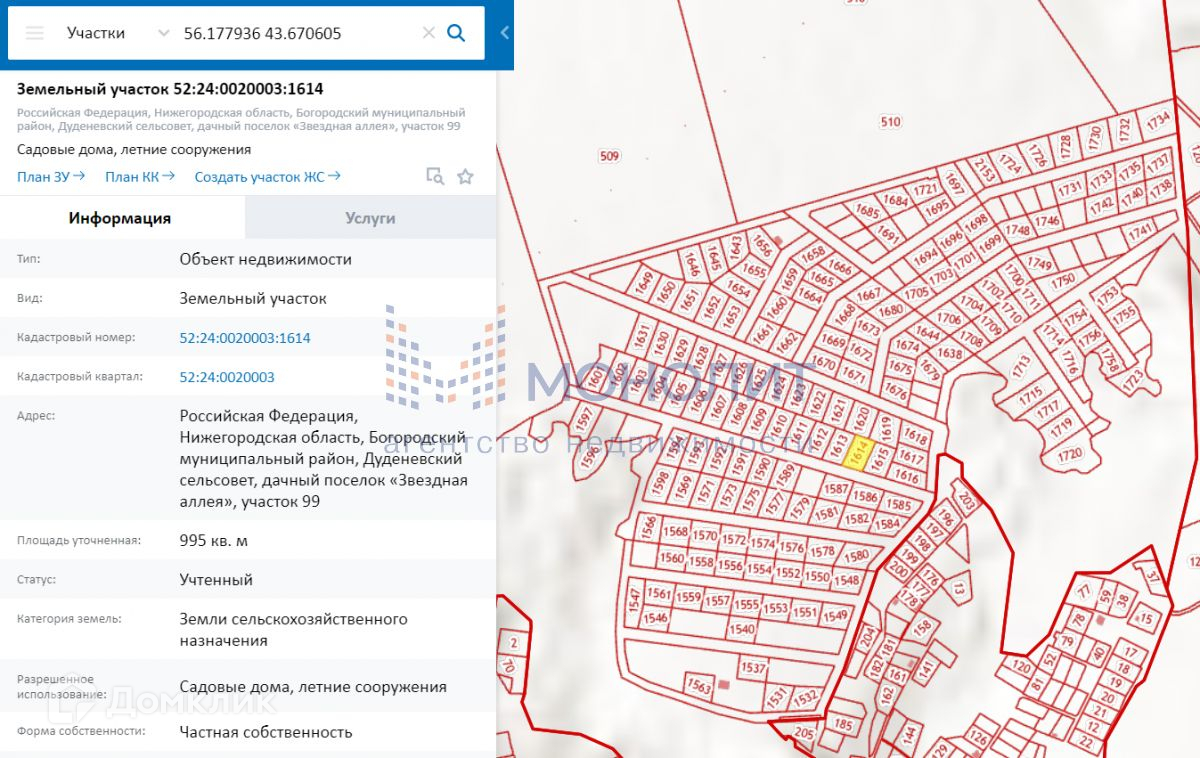Open cadastral quarter link 52:24:0020003
1200x758 pixels.
click(x=227, y=377)
